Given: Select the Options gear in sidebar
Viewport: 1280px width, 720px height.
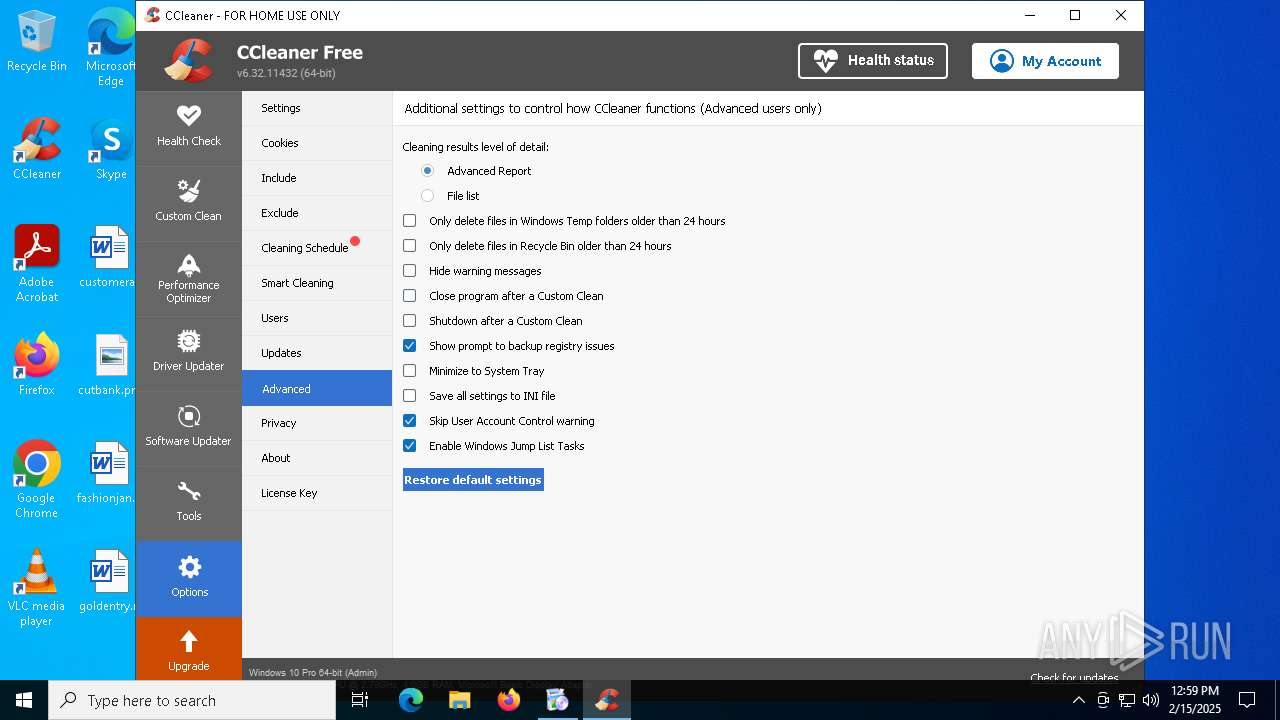Looking at the screenshot, I should pyautogui.click(x=189, y=578).
